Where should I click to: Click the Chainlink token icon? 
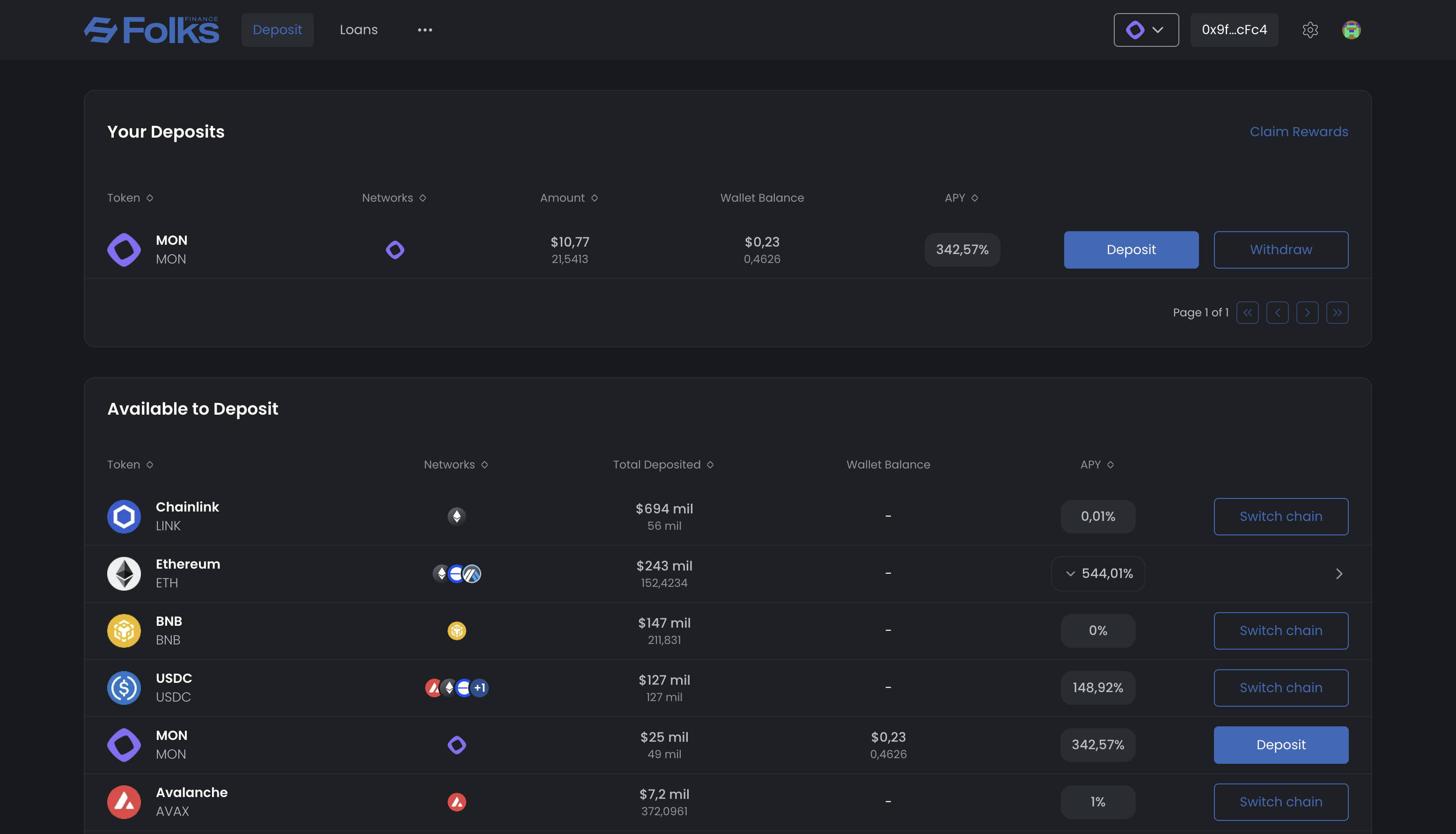[x=124, y=517]
